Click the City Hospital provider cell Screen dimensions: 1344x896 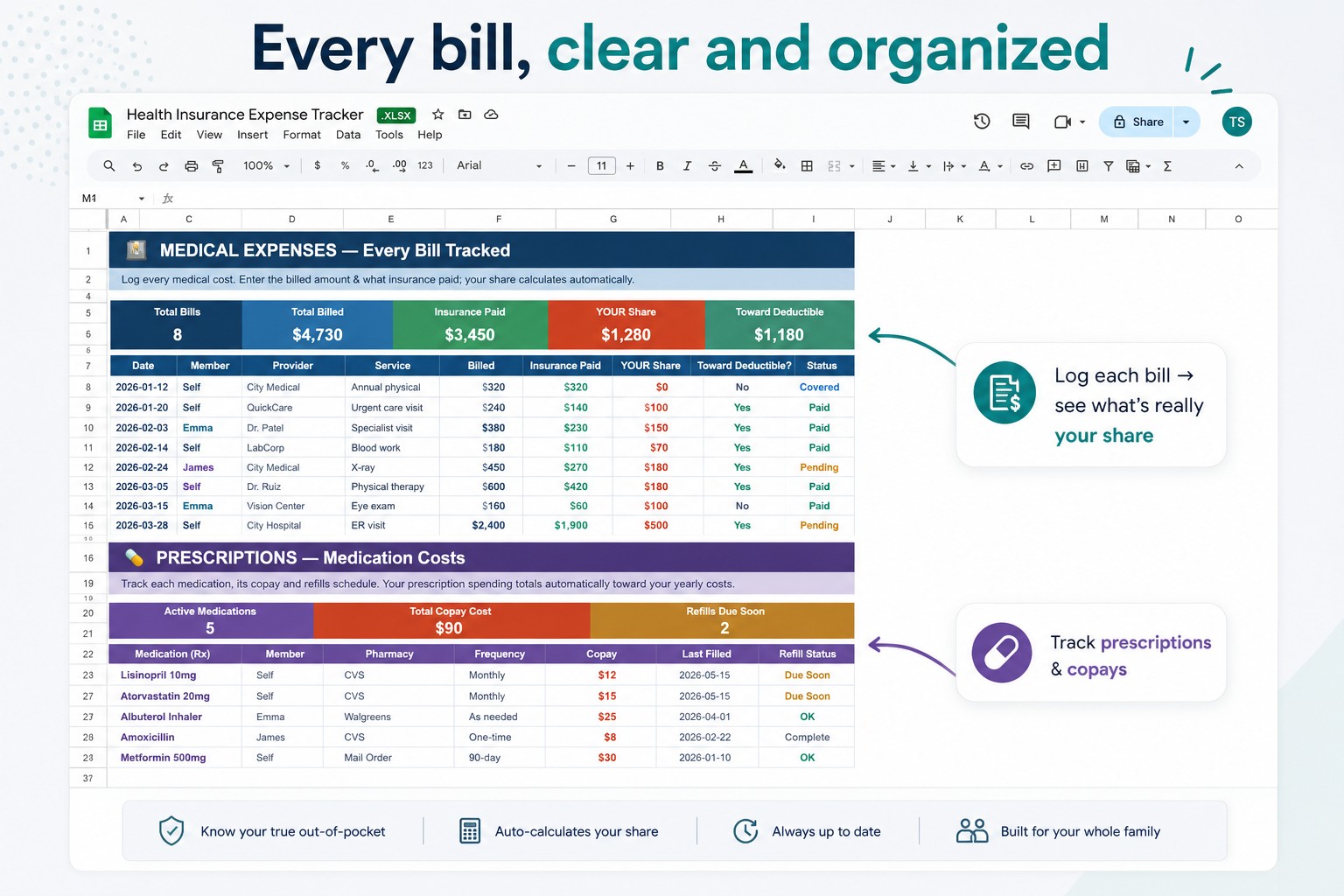[293, 525]
